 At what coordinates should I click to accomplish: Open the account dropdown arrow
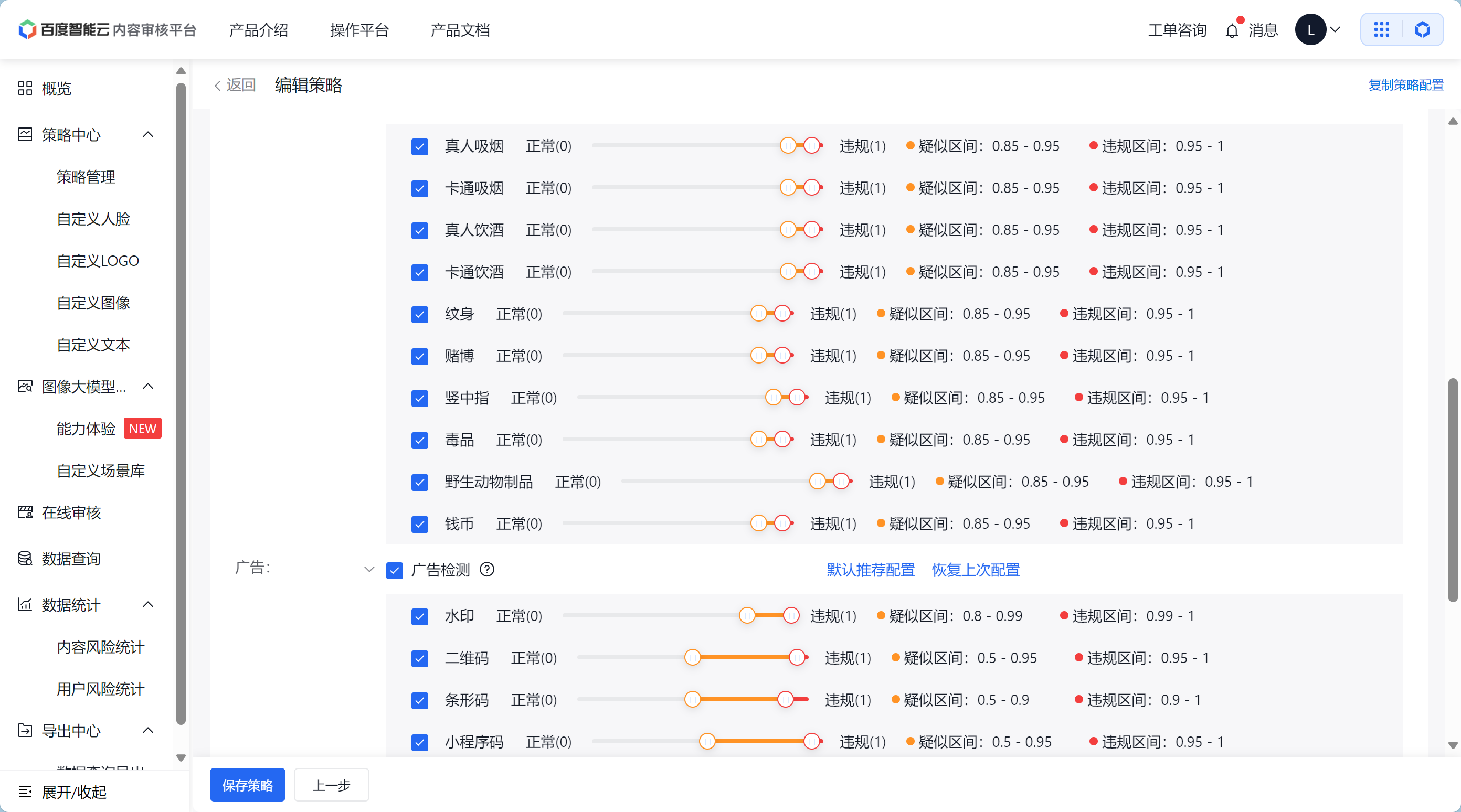[1335, 30]
